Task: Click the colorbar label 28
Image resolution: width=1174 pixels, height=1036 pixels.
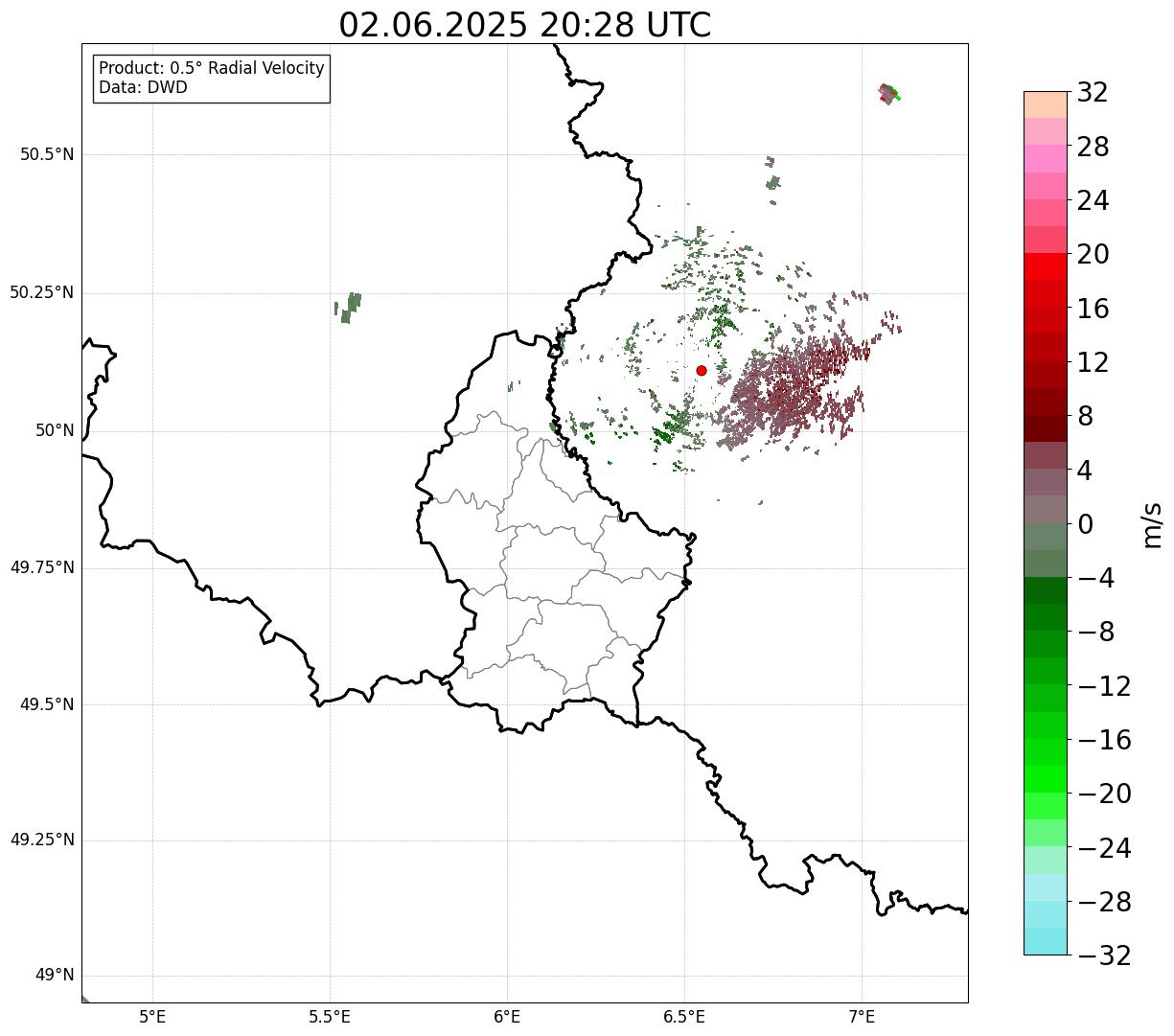Action: click(x=1093, y=147)
